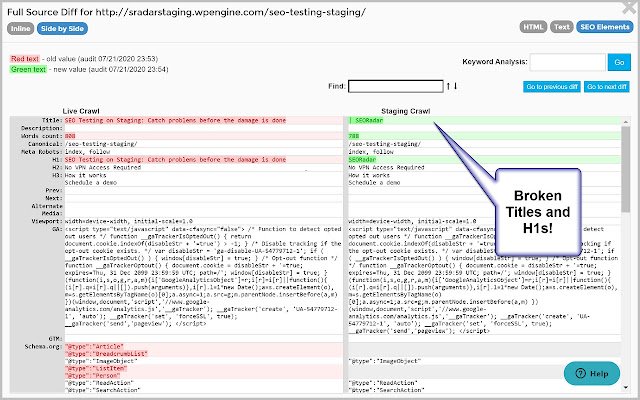Viewport: 640px width, 400px height.
Task: Open the SEO Elements tab
Action: pyautogui.click(x=604, y=27)
